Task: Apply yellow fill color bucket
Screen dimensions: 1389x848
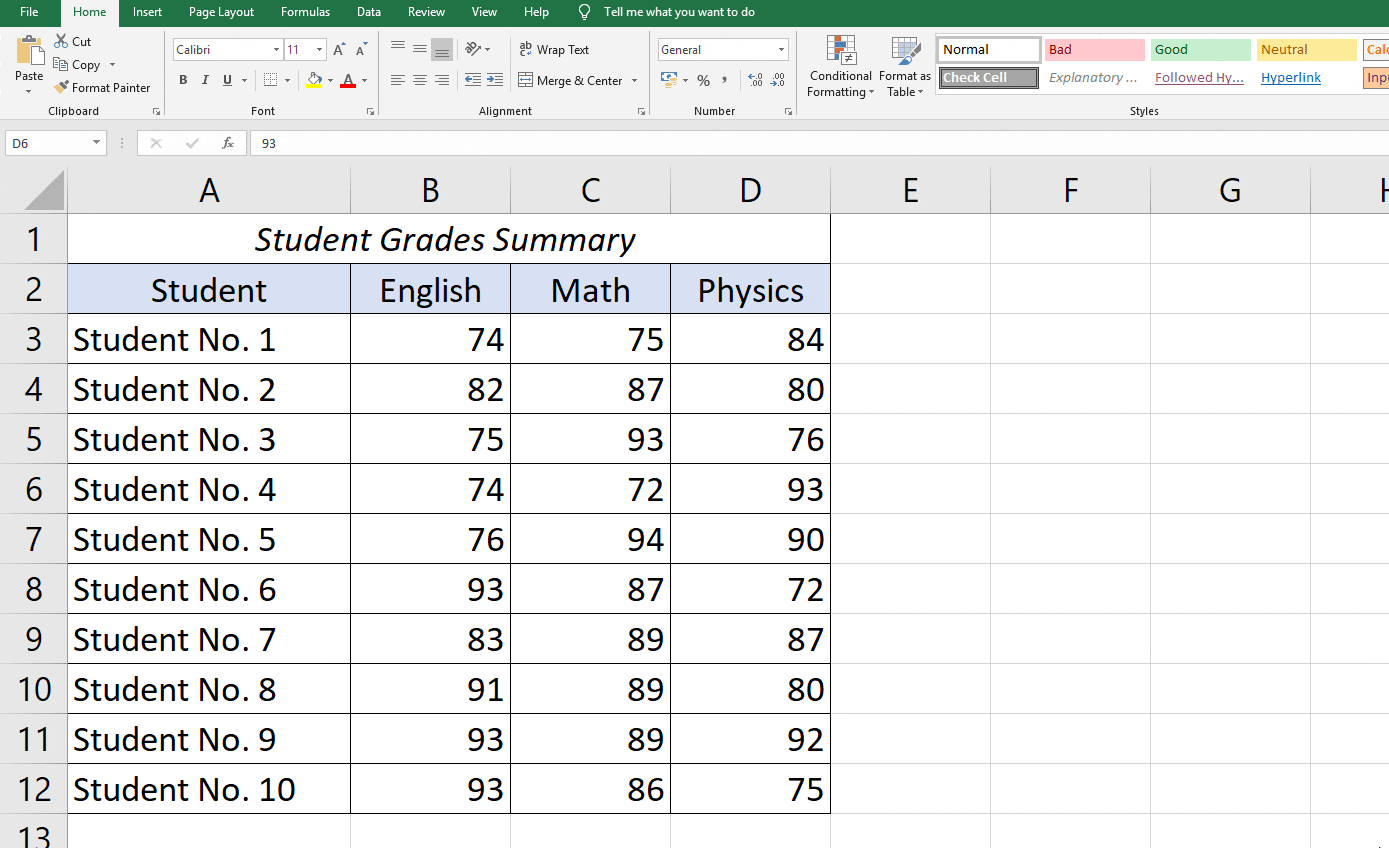Action: (x=314, y=80)
